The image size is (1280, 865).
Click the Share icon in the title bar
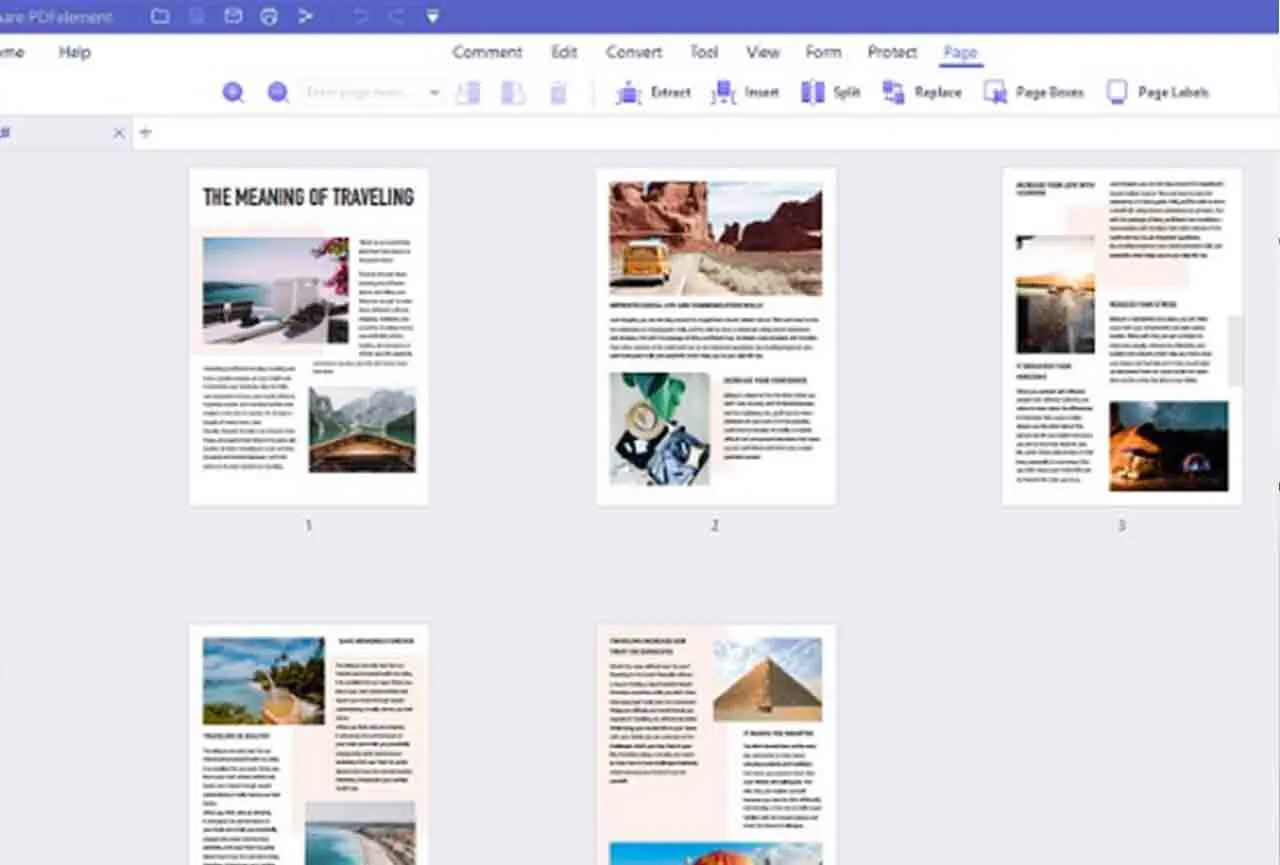click(x=306, y=15)
